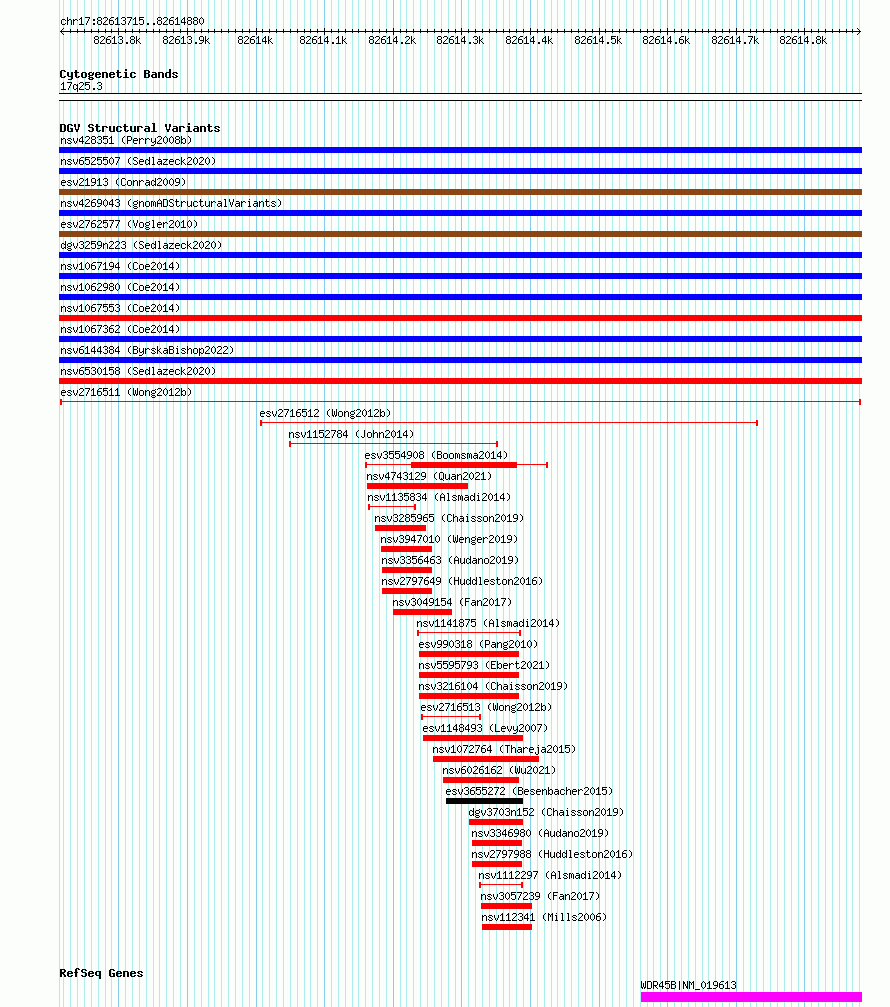Click esv2762577 (Vogler2010) label
The height and width of the screenshot is (1007, 890).
pos(129,224)
